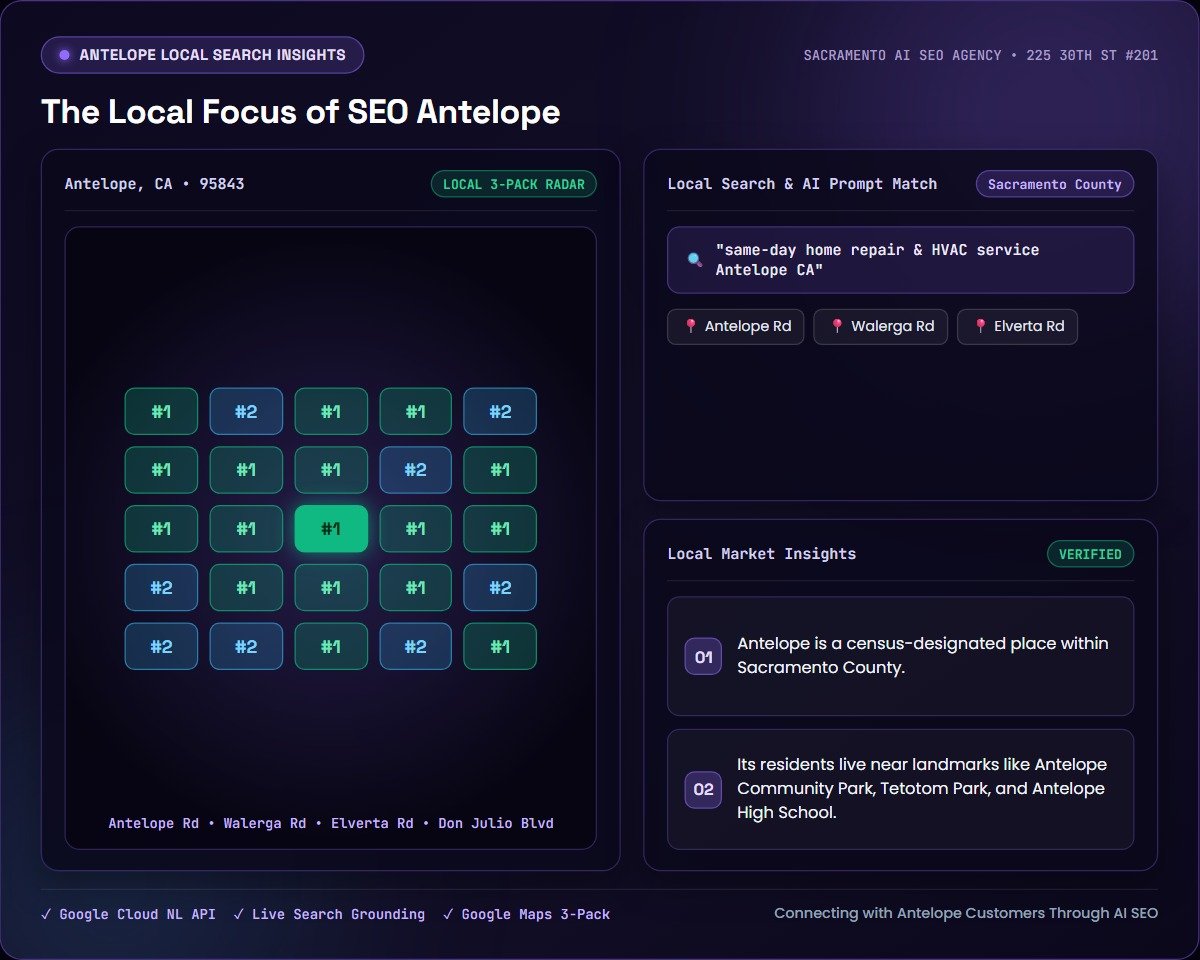Click the checkmark beside Google Cloud NL API
This screenshot has height=960, width=1200.
[46, 914]
